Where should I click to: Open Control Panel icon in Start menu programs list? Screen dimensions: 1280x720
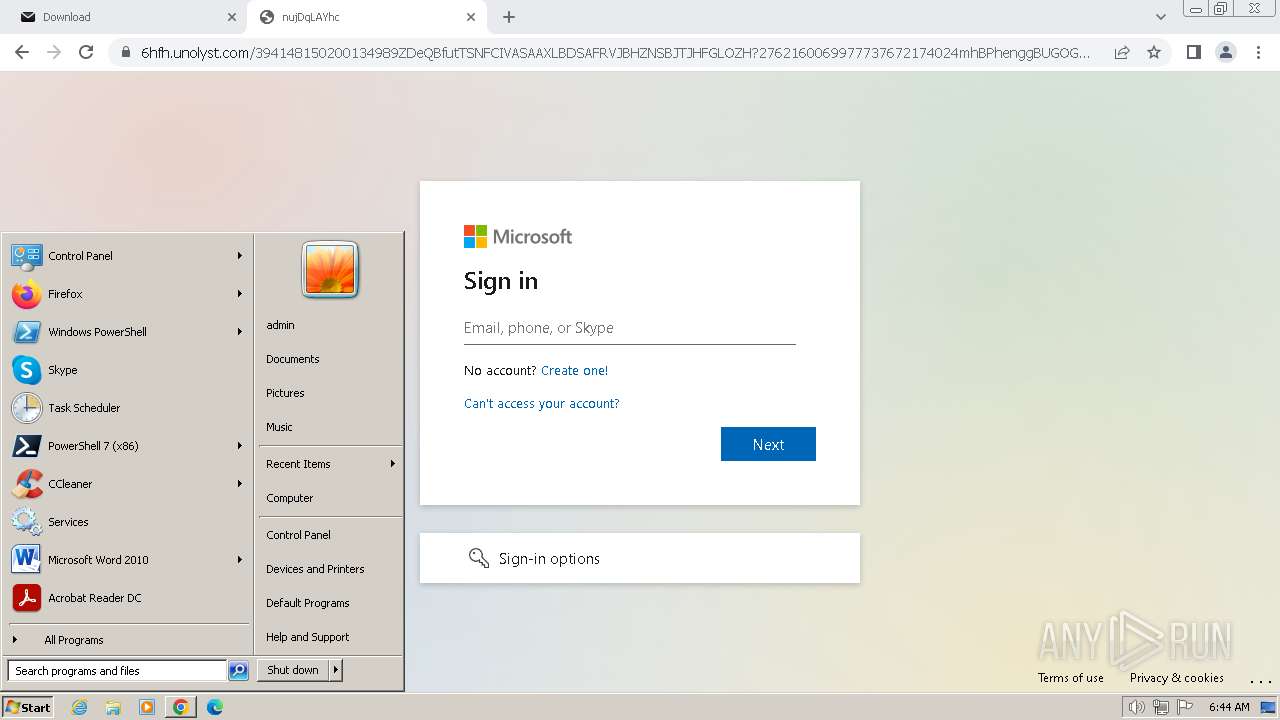pos(26,256)
